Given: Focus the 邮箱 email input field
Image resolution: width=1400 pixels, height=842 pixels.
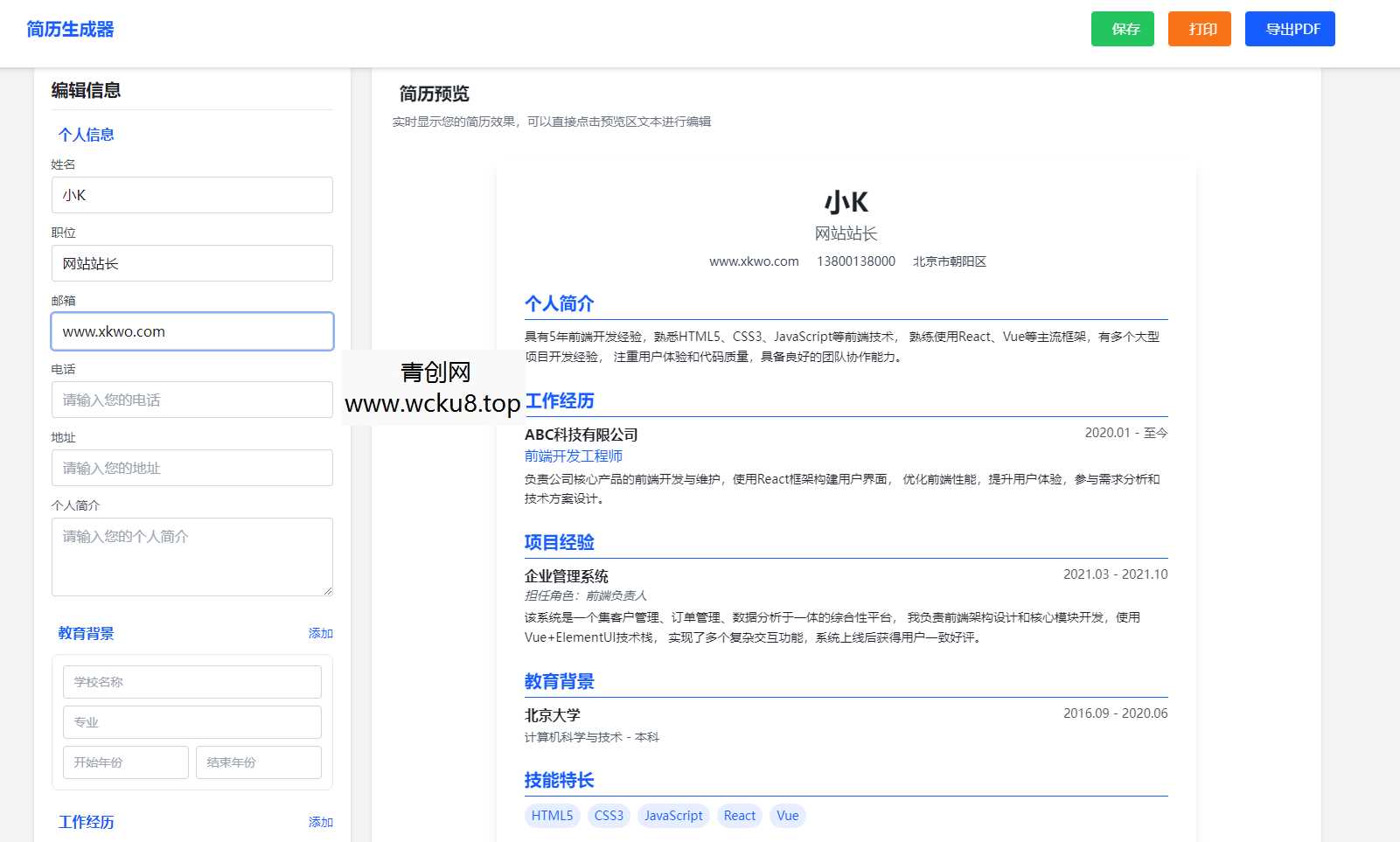Looking at the screenshot, I should pos(192,331).
